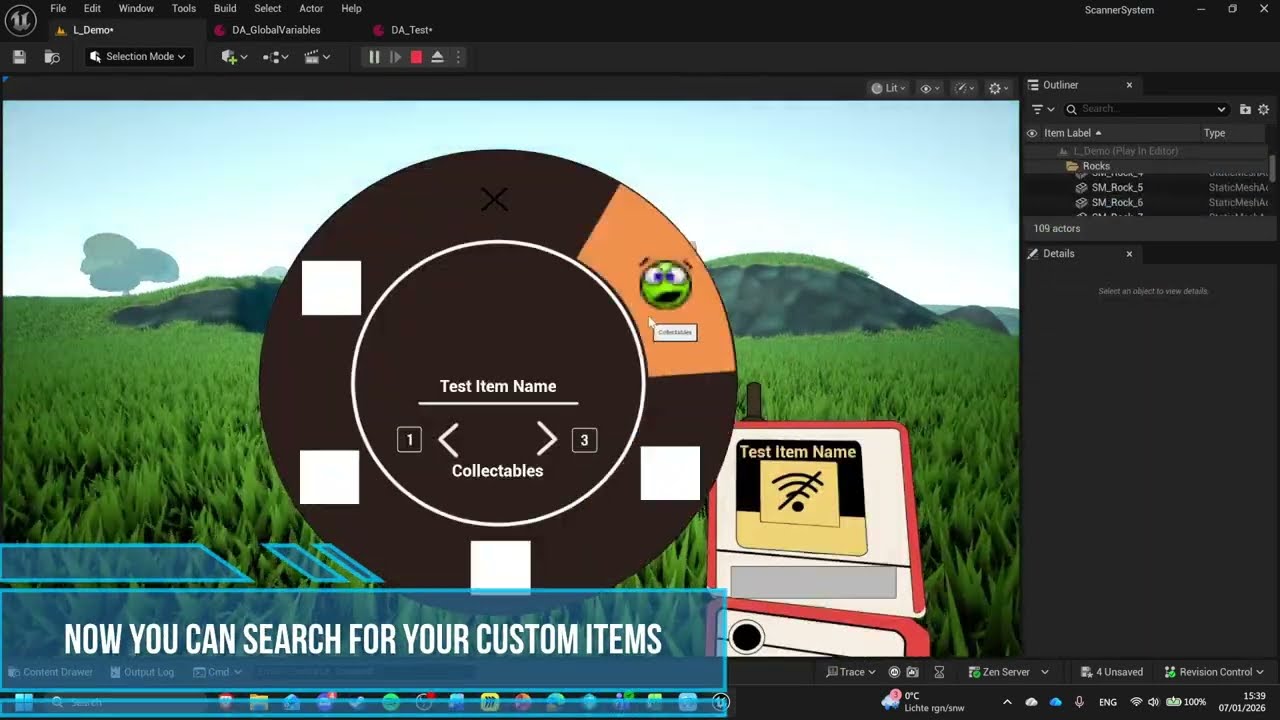Click the hourglass icon in status bar
The width and height of the screenshot is (1280, 720).
click(x=939, y=672)
